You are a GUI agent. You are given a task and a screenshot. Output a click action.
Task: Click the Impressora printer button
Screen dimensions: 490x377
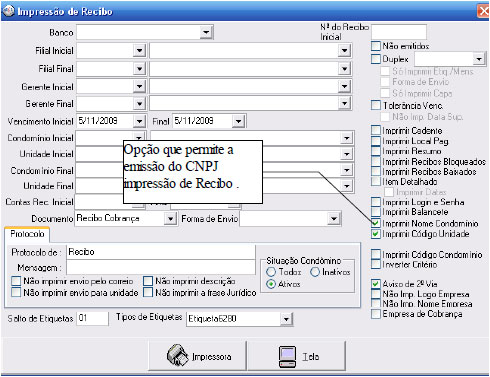click(x=197, y=356)
